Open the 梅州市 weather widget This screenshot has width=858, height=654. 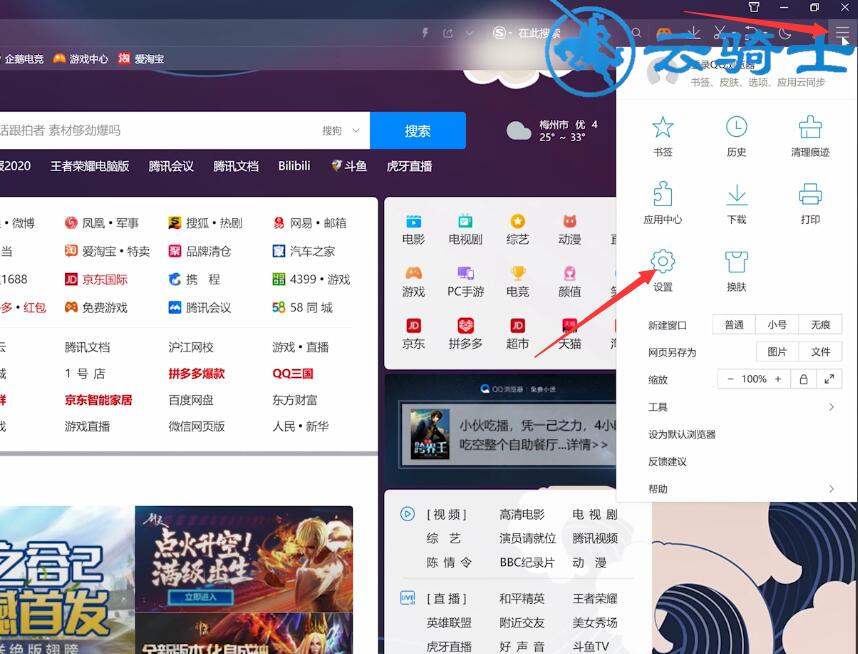click(x=552, y=130)
